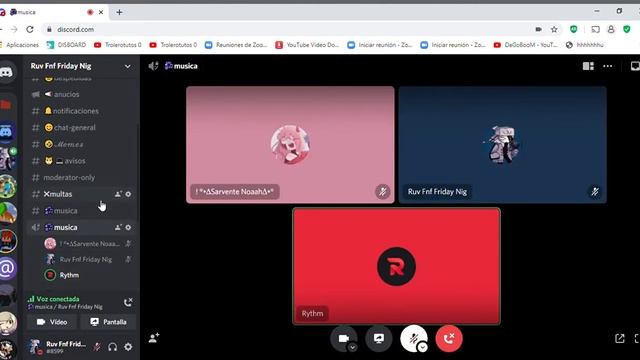Viewport: 640px width, 360px height.
Task: Click Rythm user in voice channel list
Action: tap(82, 275)
